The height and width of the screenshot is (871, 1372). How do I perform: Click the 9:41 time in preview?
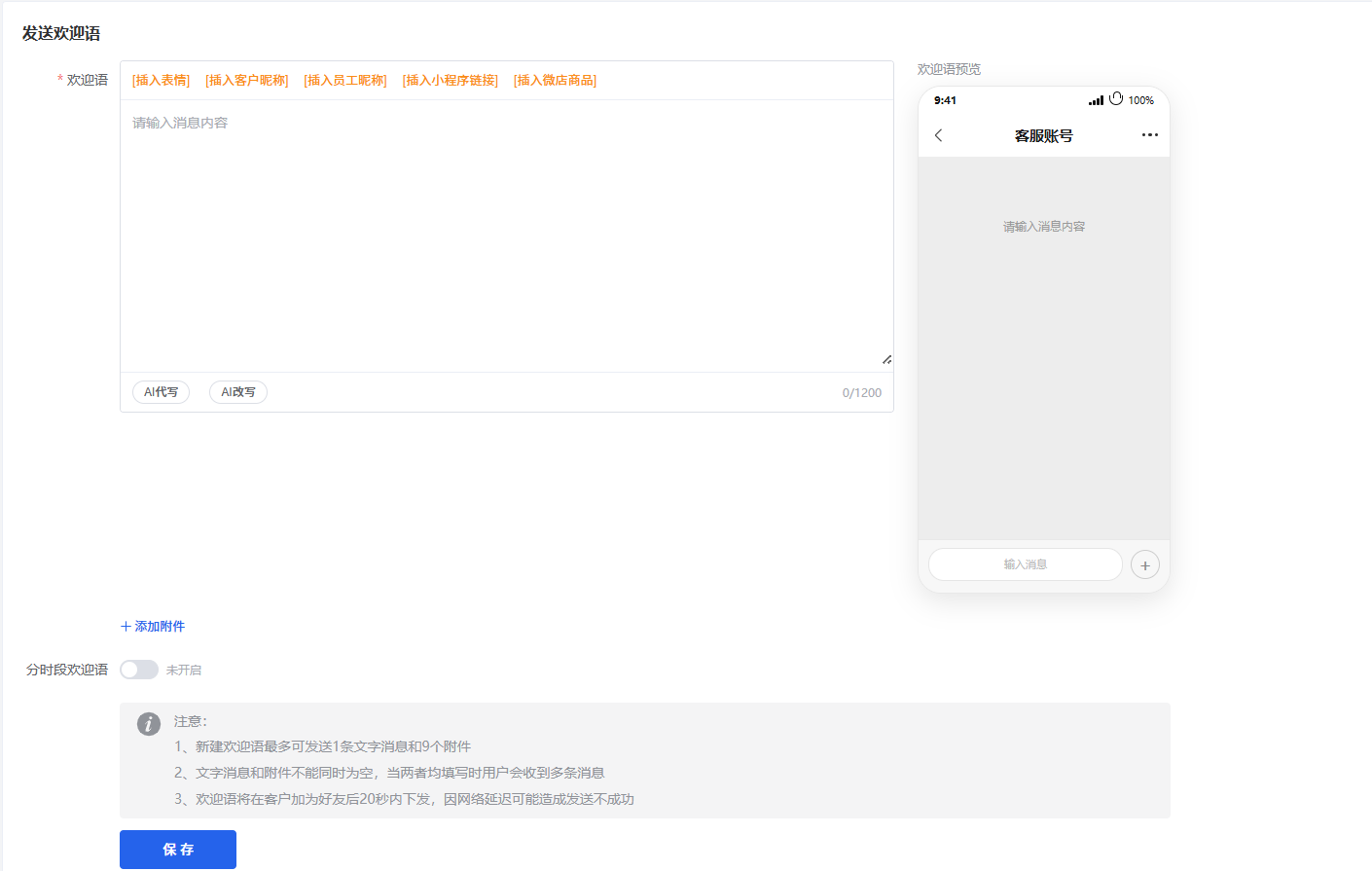click(945, 100)
